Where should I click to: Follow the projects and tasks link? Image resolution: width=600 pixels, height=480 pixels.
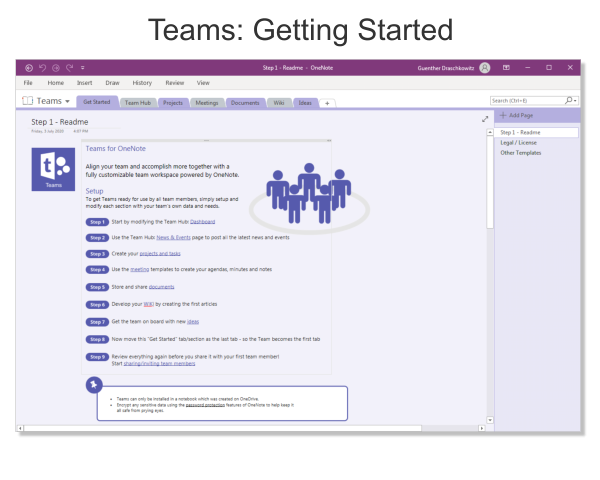pos(160,253)
